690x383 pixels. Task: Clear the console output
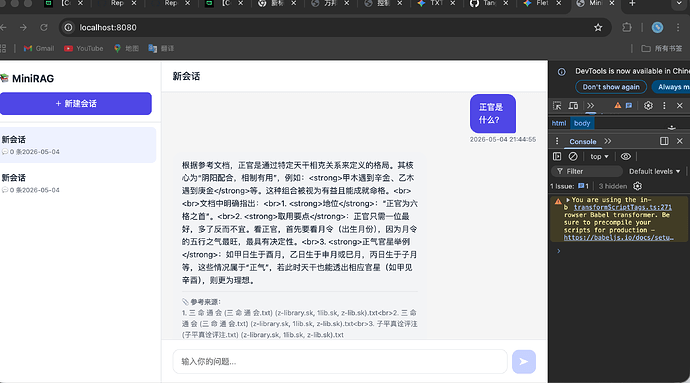(573, 156)
